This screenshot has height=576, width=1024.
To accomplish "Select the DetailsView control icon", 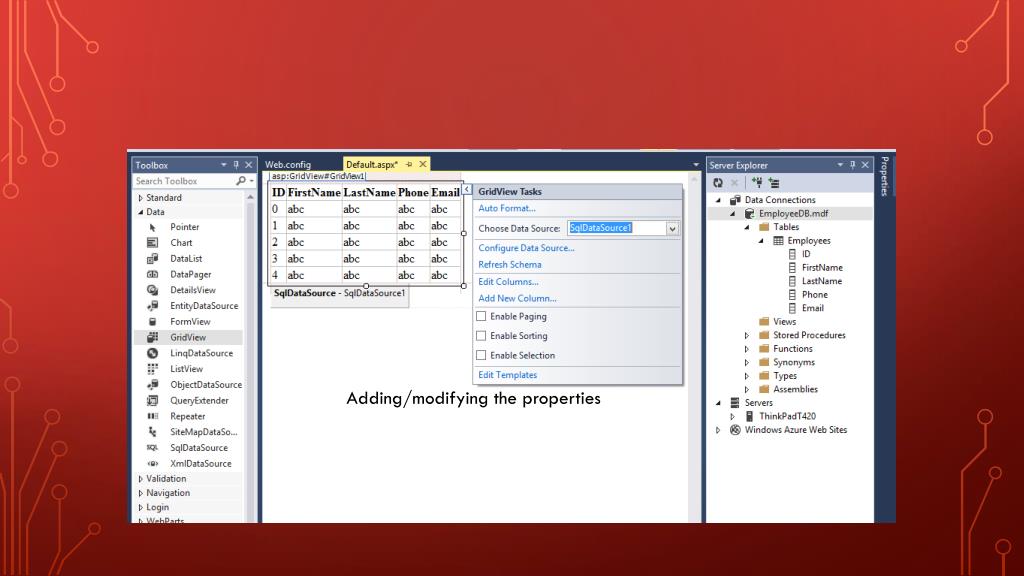I will [152, 290].
